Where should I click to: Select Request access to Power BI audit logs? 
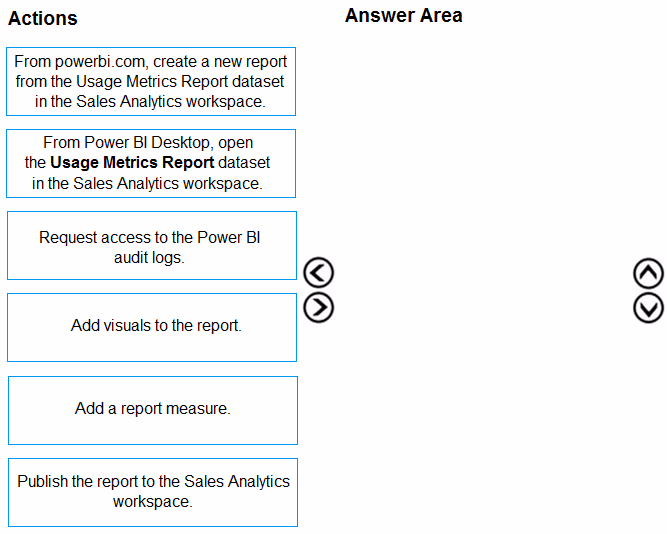[x=152, y=246]
